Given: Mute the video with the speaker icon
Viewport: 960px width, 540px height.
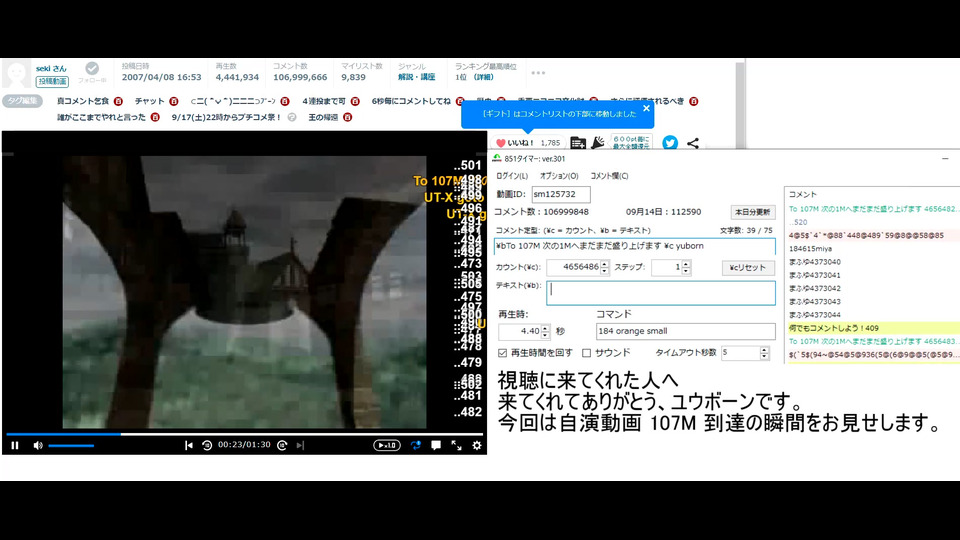Looking at the screenshot, I should tap(38, 446).
